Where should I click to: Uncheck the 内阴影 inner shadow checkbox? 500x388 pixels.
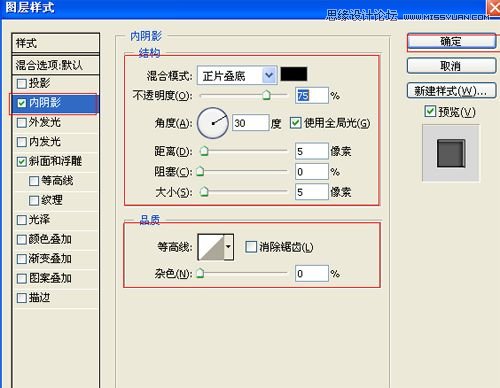(x=22, y=103)
